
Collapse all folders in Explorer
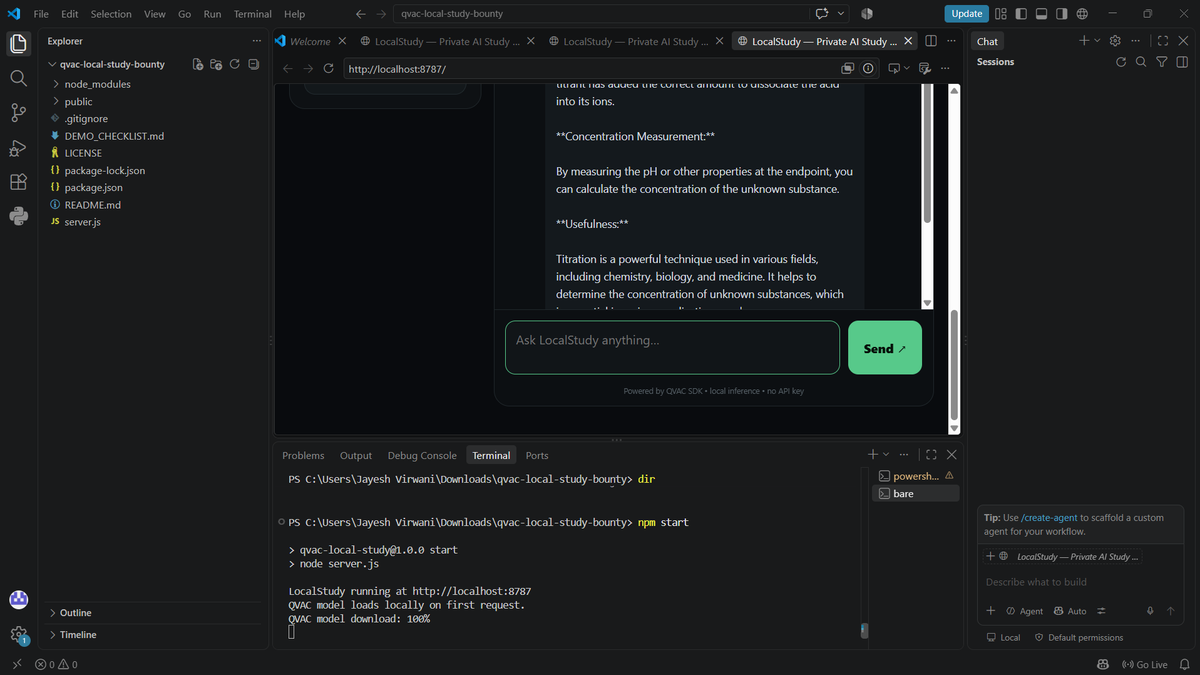[x=253, y=64]
